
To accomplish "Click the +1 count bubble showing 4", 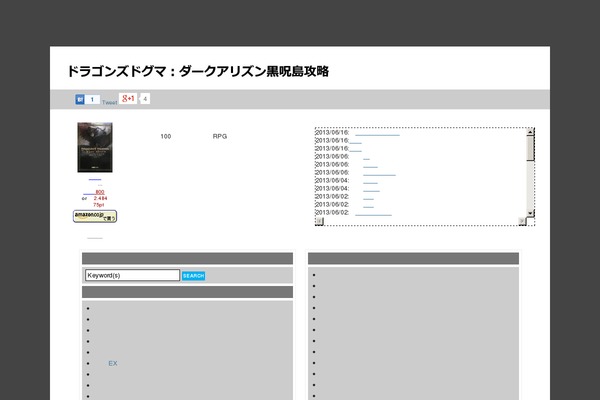I will [145, 99].
